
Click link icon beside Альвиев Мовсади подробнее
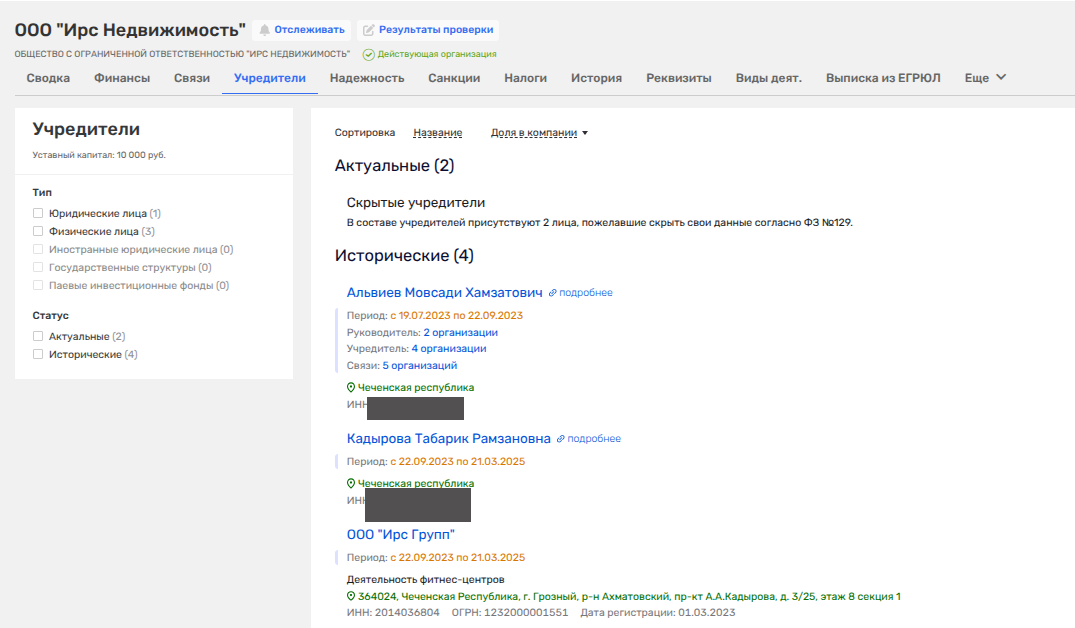[553, 293]
